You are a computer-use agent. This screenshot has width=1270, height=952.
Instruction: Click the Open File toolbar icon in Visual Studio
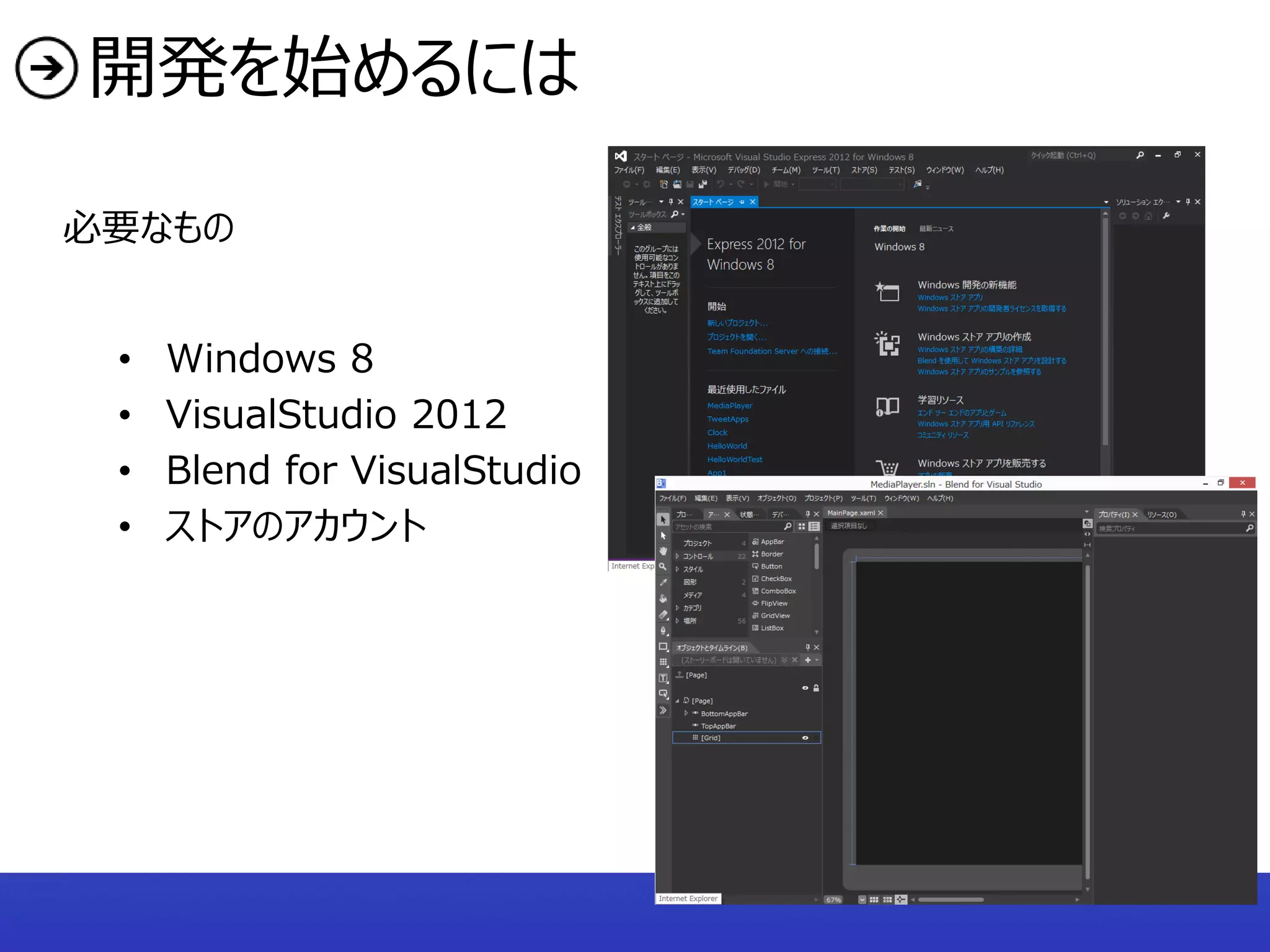(x=677, y=184)
